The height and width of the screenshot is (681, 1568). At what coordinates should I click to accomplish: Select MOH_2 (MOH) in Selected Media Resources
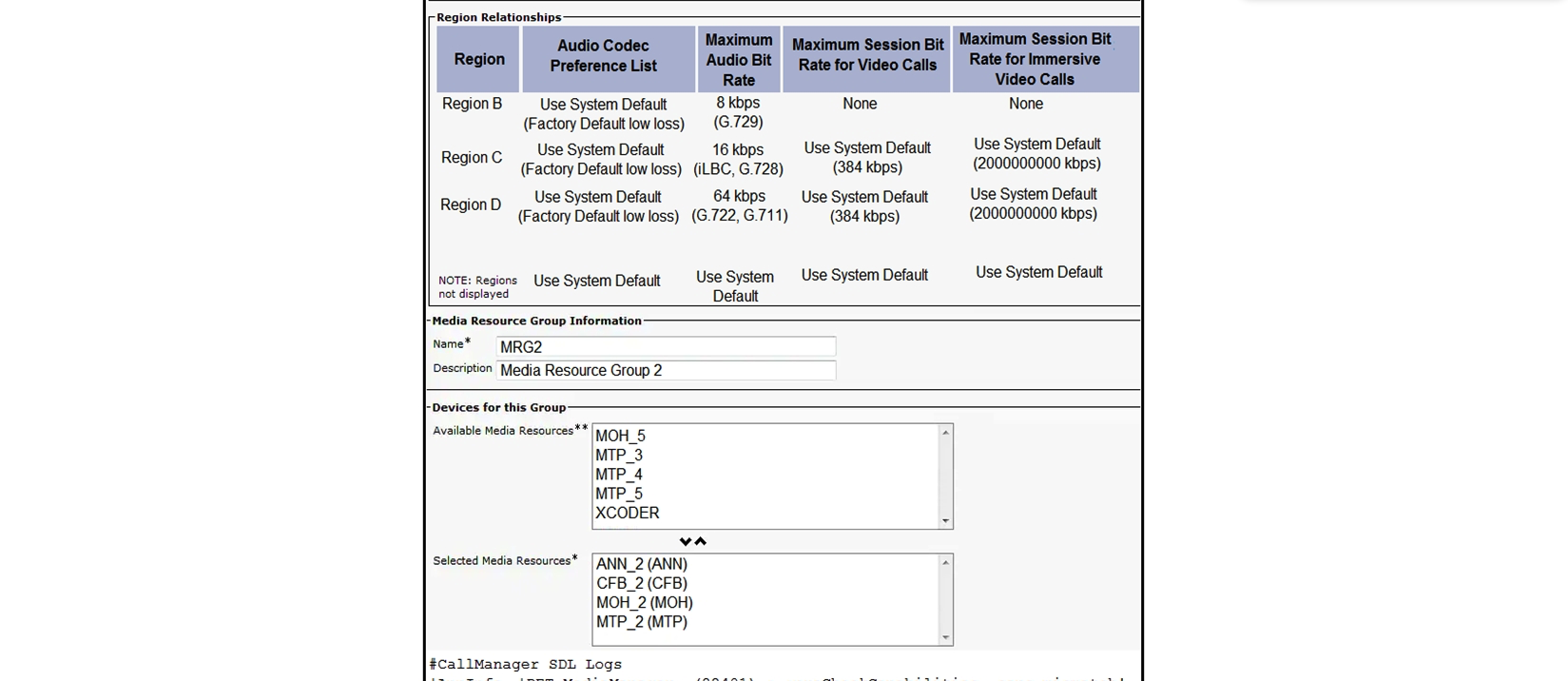645,603
